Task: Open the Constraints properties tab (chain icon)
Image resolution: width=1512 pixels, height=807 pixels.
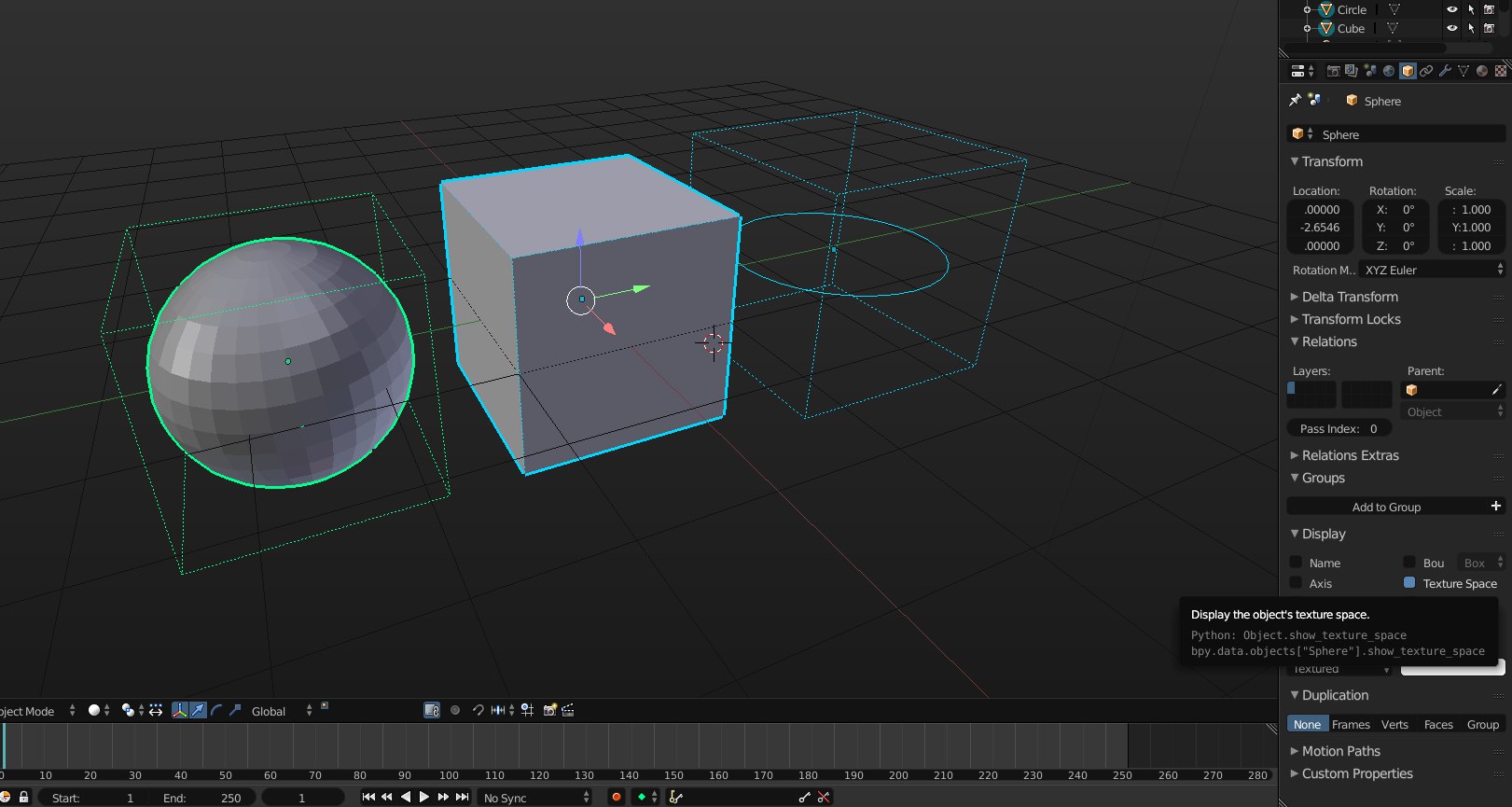Action: (1426, 71)
